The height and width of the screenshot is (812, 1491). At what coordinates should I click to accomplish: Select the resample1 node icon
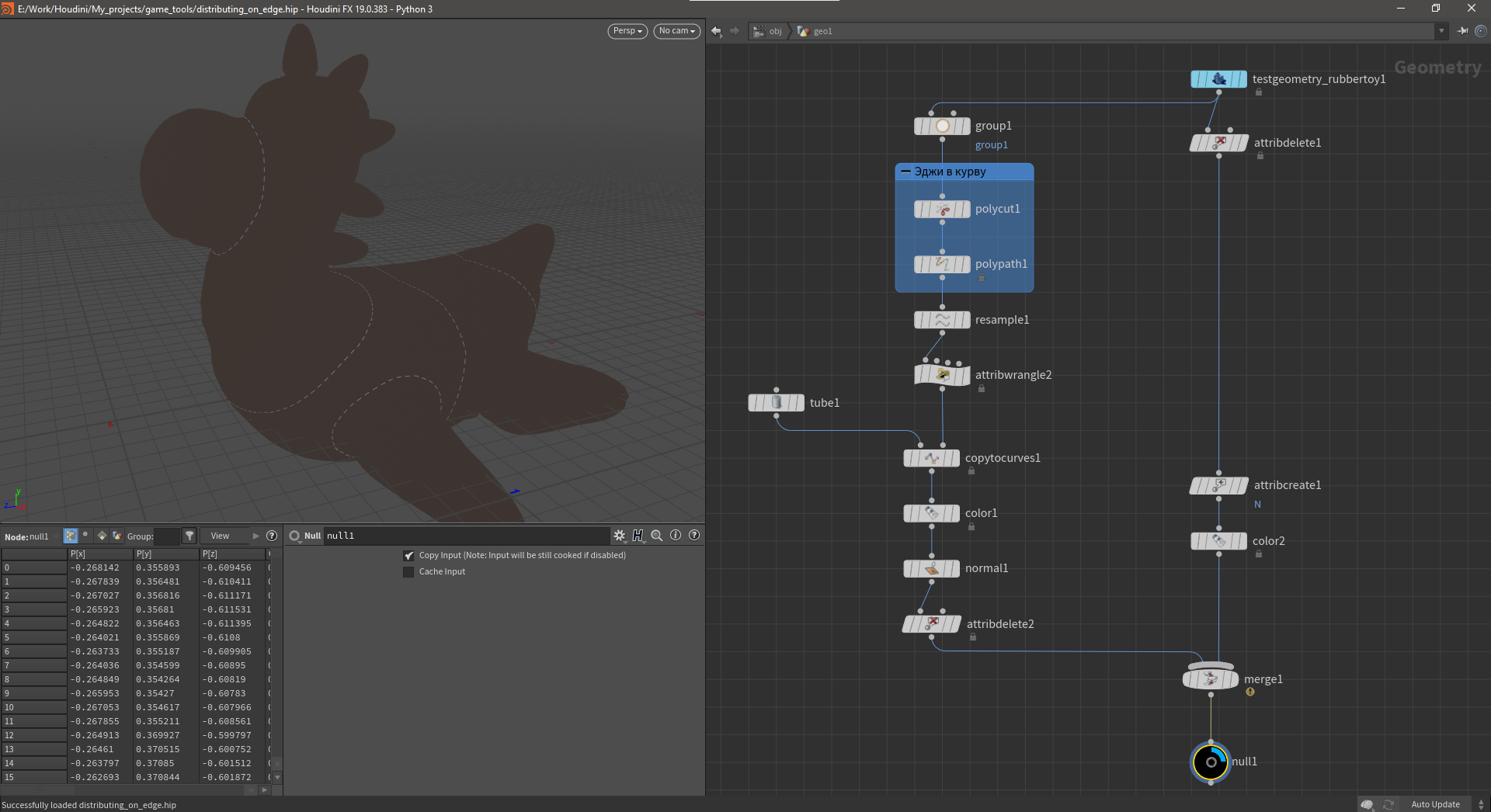pyautogui.click(x=942, y=320)
